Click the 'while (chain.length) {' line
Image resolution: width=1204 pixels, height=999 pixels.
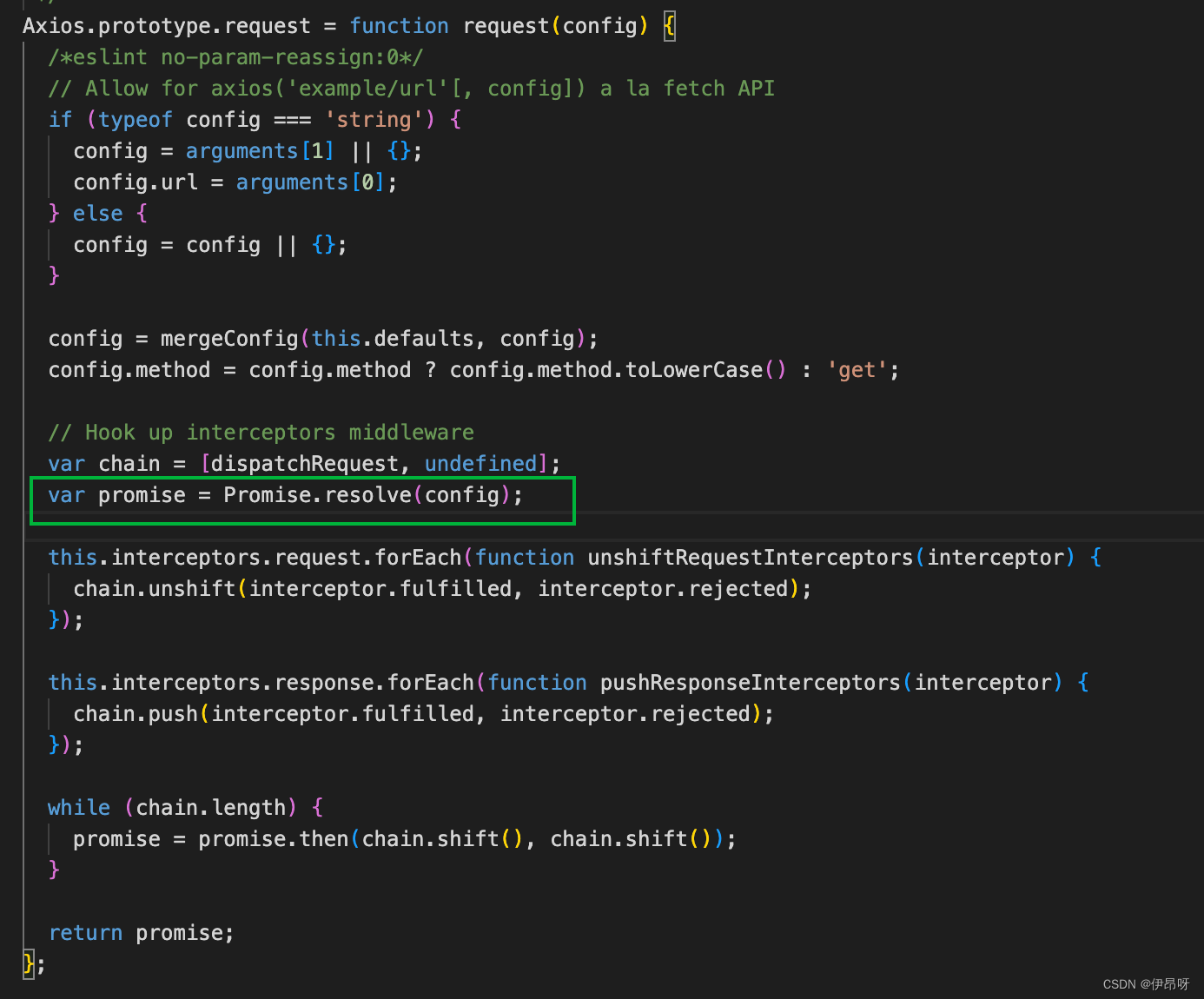tap(186, 808)
